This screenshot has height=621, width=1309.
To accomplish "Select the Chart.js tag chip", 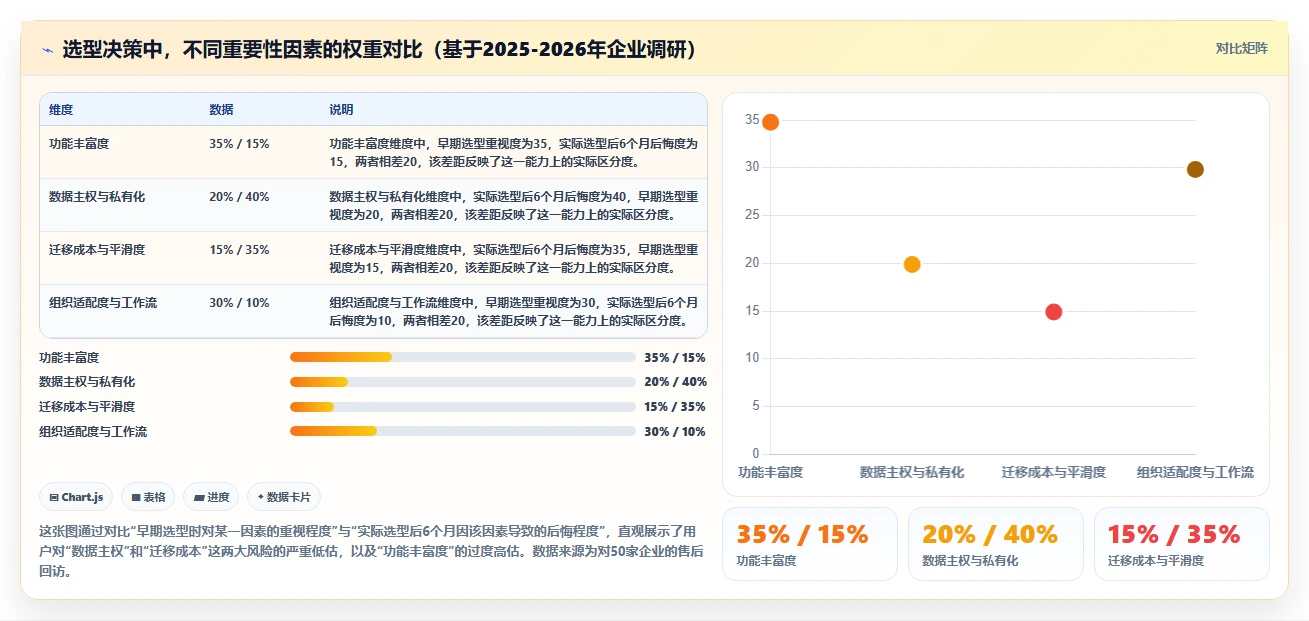I will pos(77,497).
